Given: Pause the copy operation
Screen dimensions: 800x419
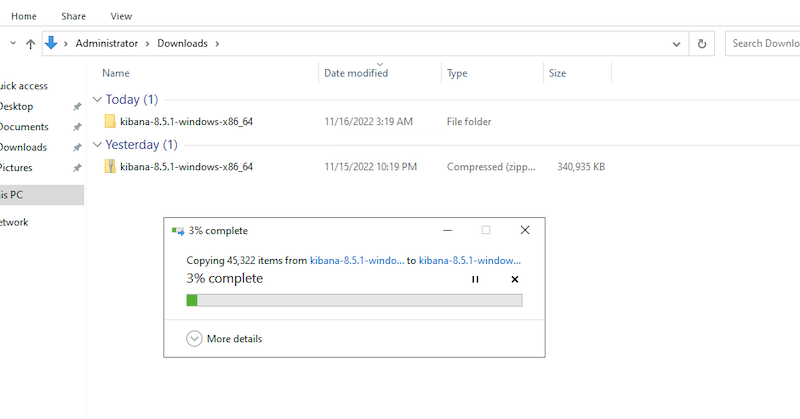Looking at the screenshot, I should pos(475,279).
